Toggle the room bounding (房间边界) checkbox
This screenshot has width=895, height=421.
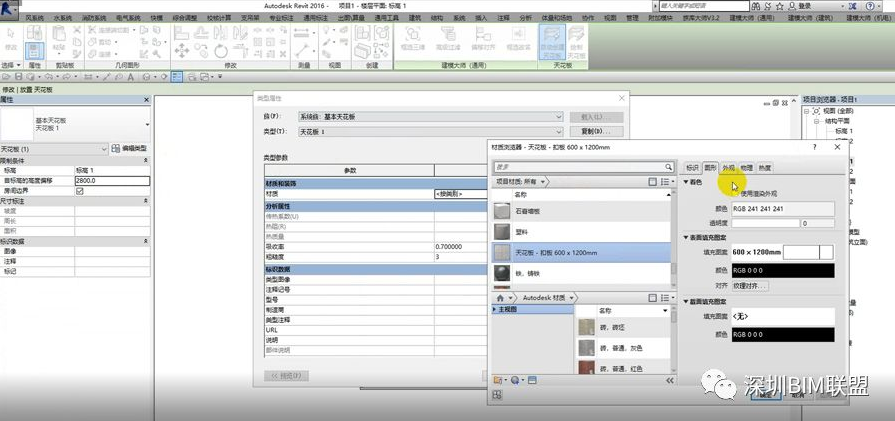pyautogui.click(x=79, y=191)
